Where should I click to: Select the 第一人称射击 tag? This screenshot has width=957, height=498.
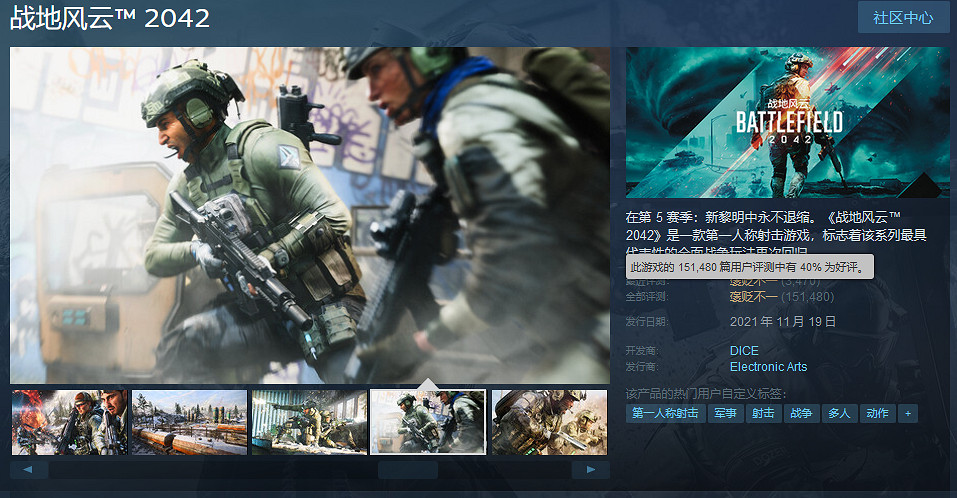point(665,413)
